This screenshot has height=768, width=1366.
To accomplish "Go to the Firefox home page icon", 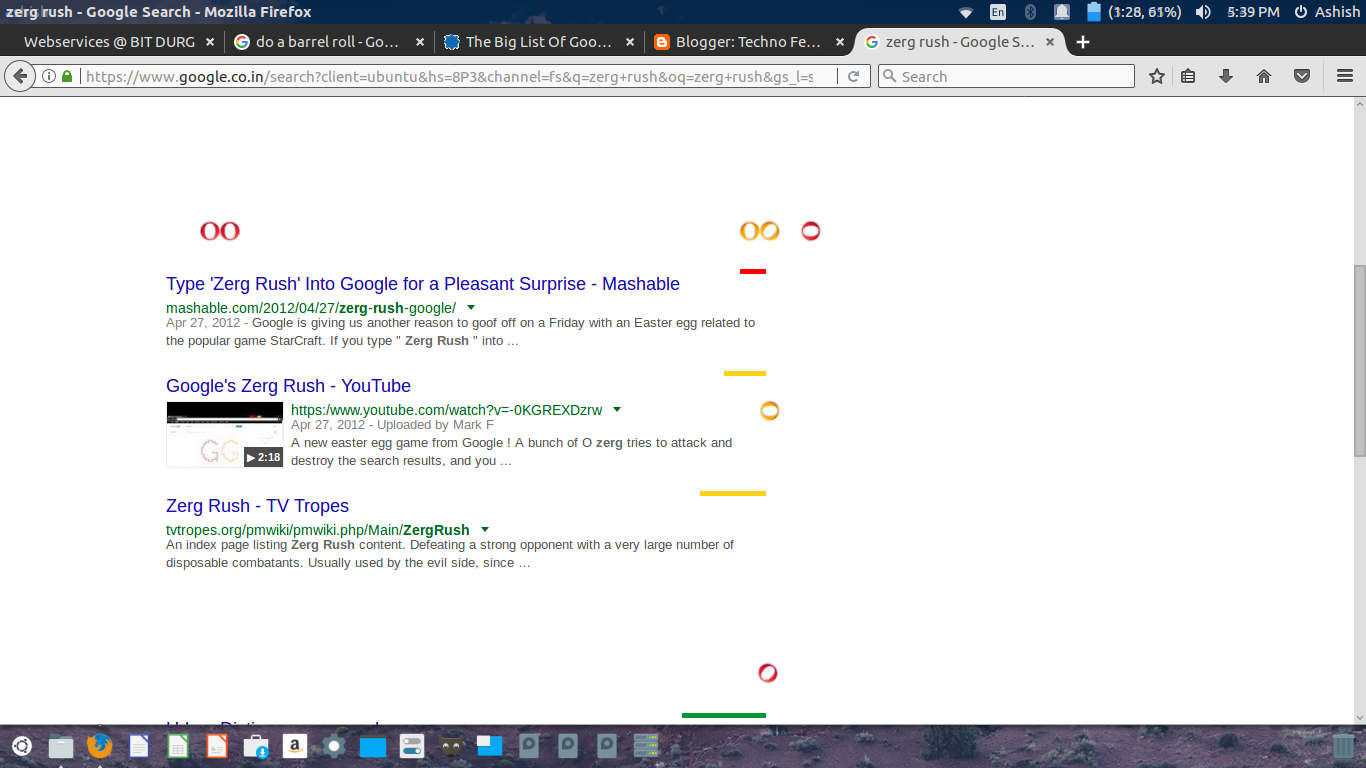I will pyautogui.click(x=1264, y=76).
